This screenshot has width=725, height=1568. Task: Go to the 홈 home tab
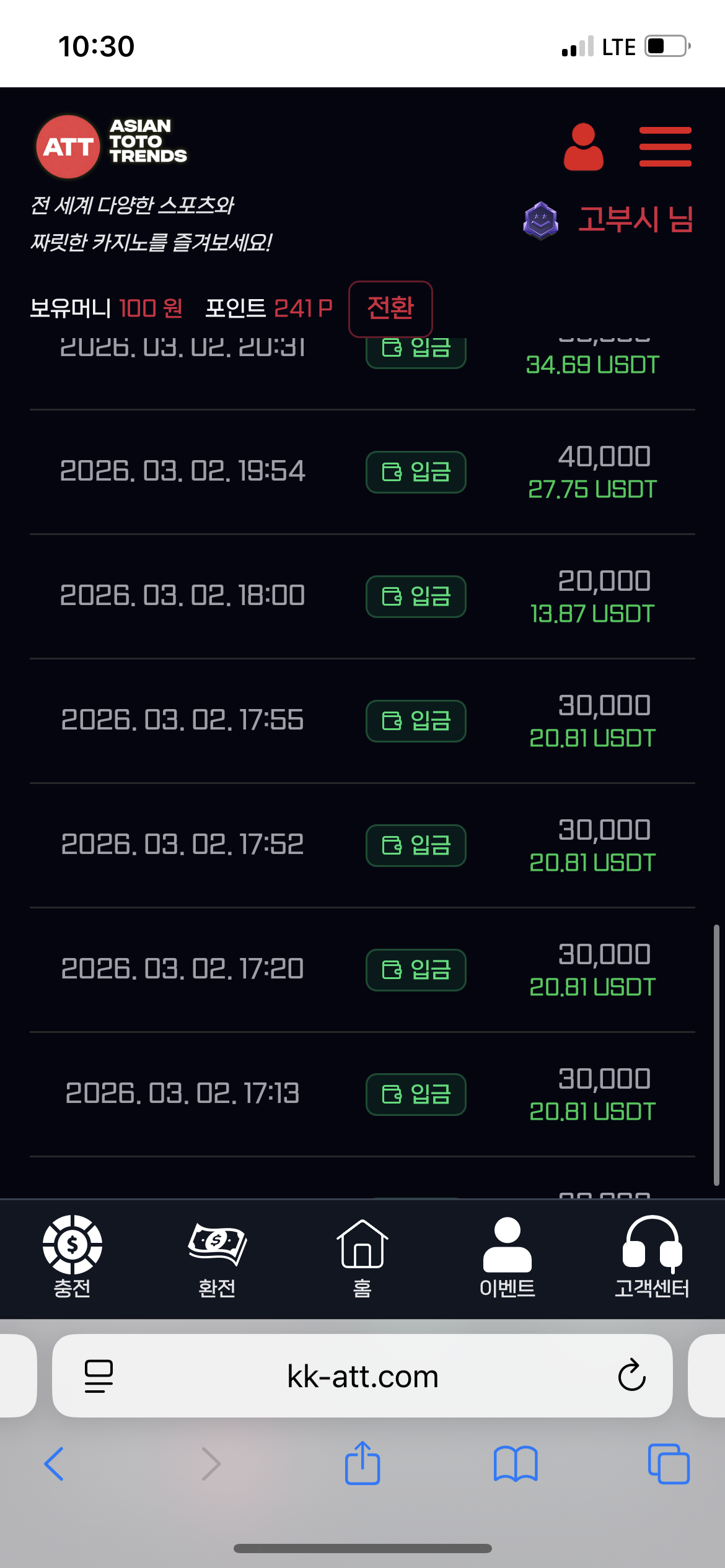pyautogui.click(x=362, y=1257)
